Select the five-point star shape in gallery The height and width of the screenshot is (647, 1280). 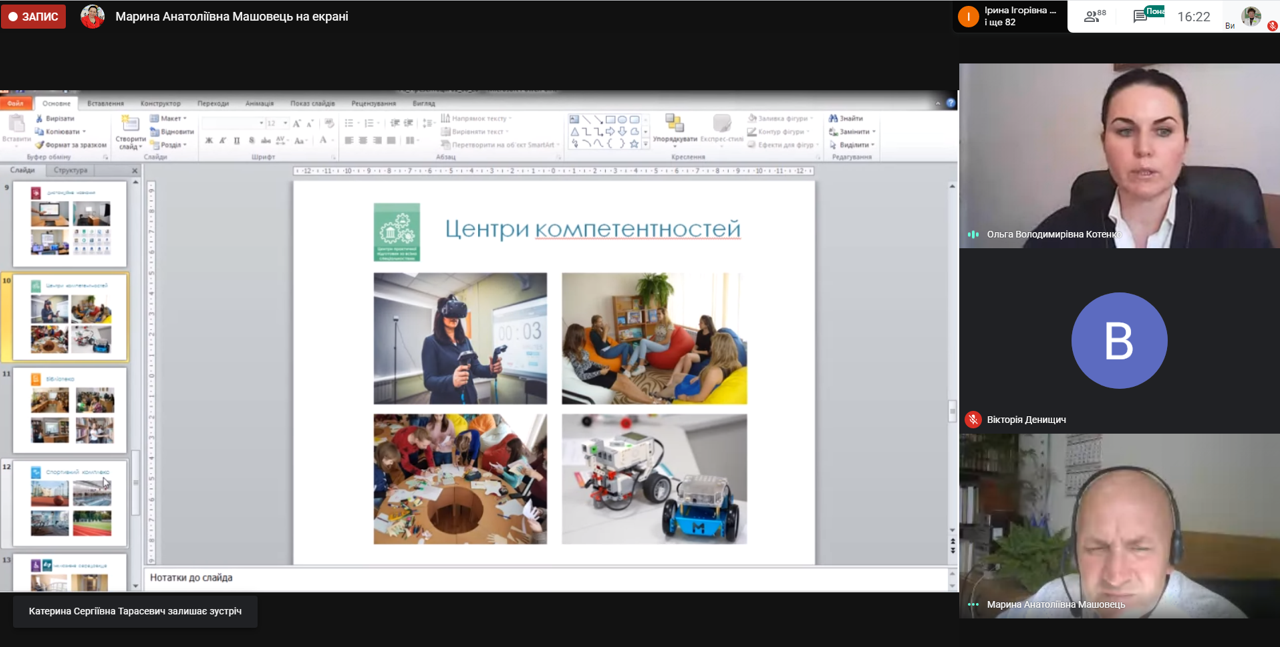point(634,144)
